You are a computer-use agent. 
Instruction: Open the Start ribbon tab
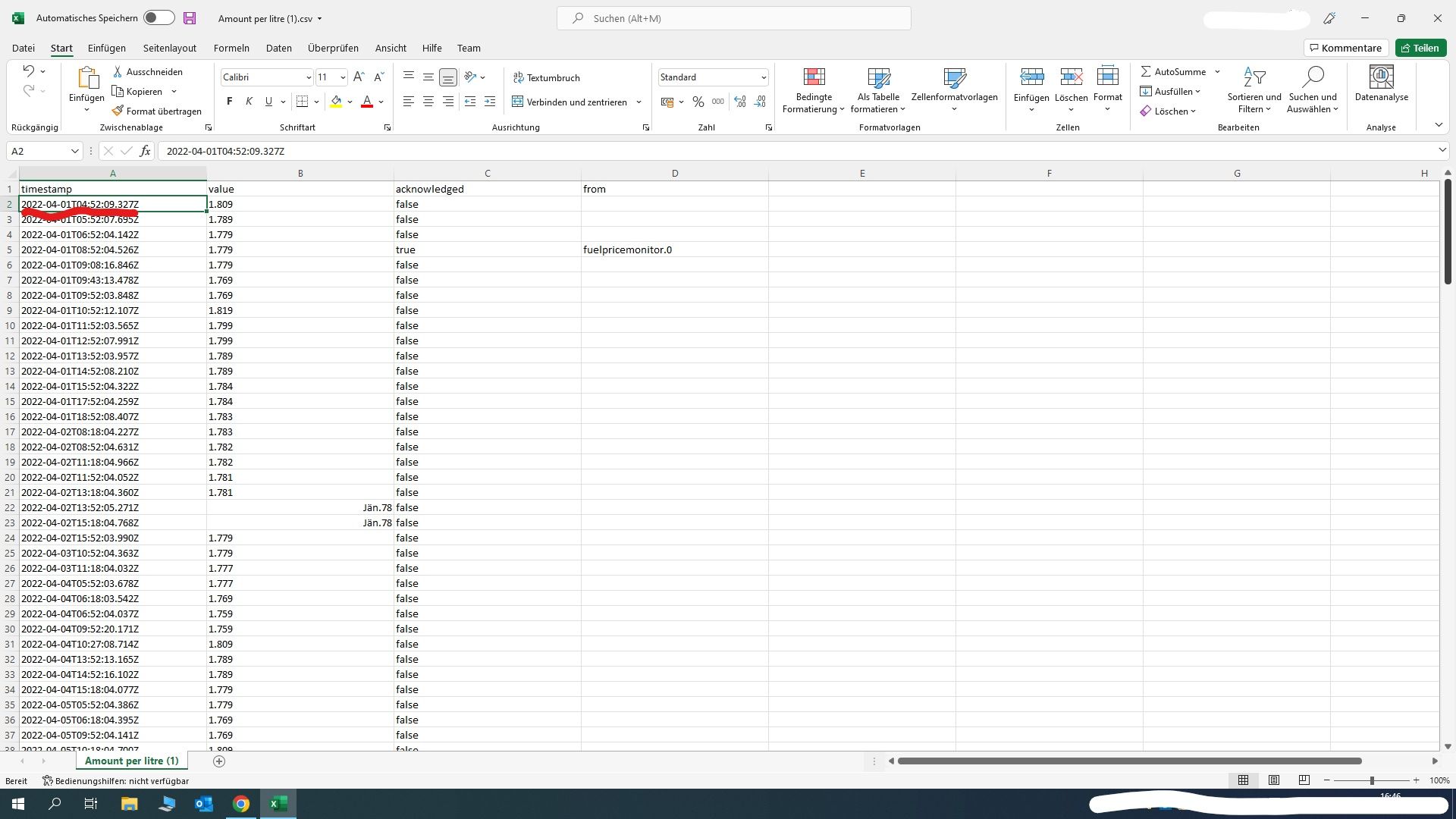[61, 47]
